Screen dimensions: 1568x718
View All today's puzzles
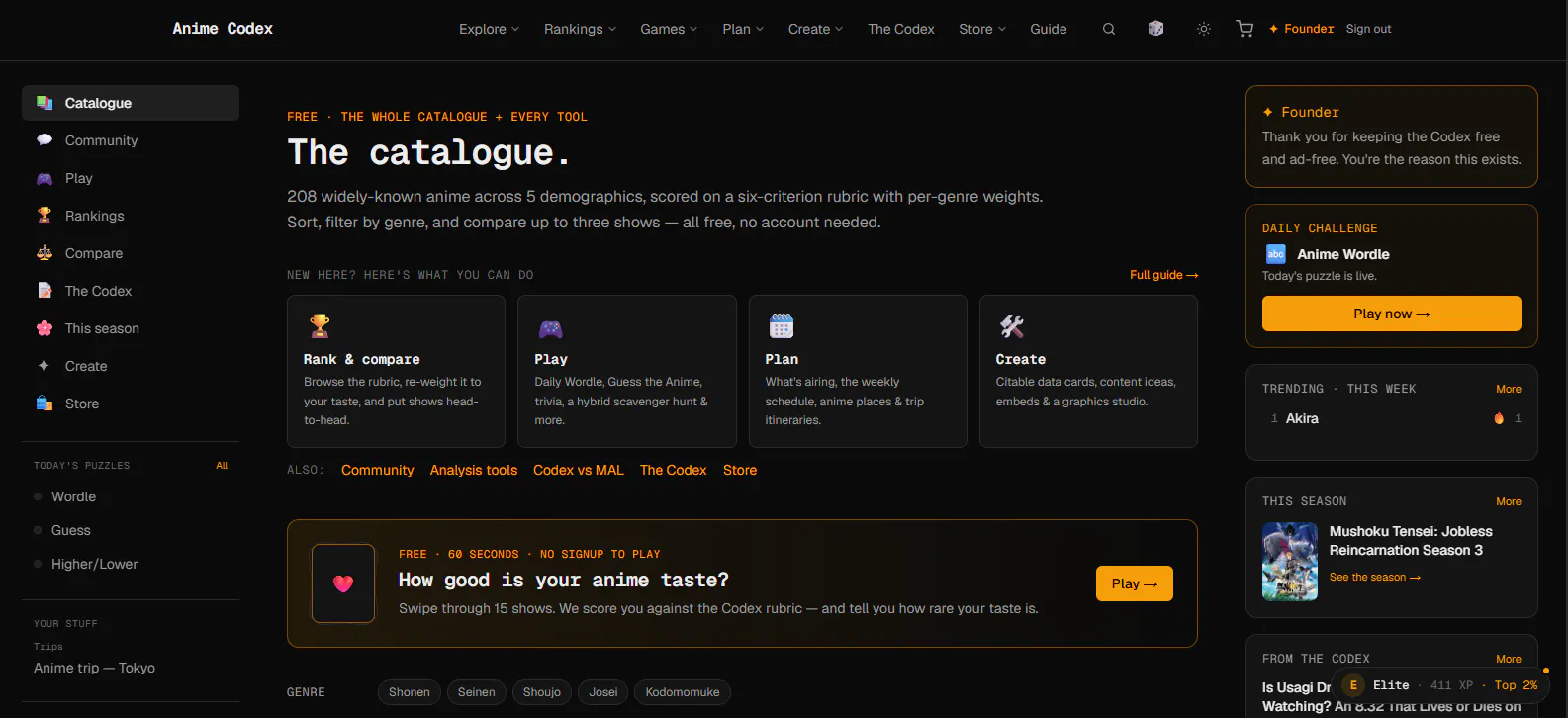(x=222, y=465)
